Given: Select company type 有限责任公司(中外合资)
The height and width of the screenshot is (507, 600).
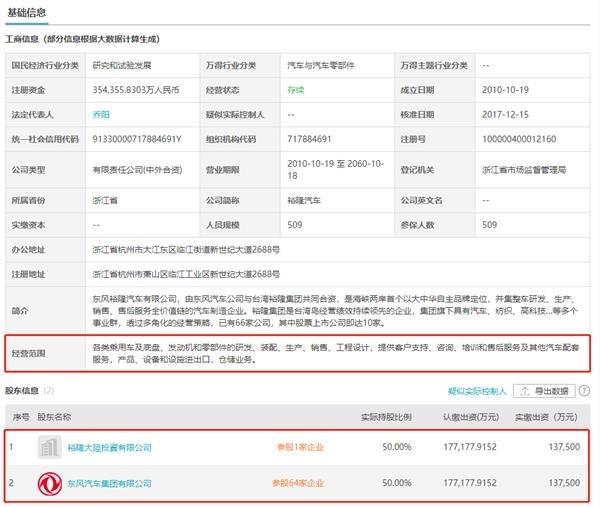Looking at the screenshot, I should [x=137, y=170].
